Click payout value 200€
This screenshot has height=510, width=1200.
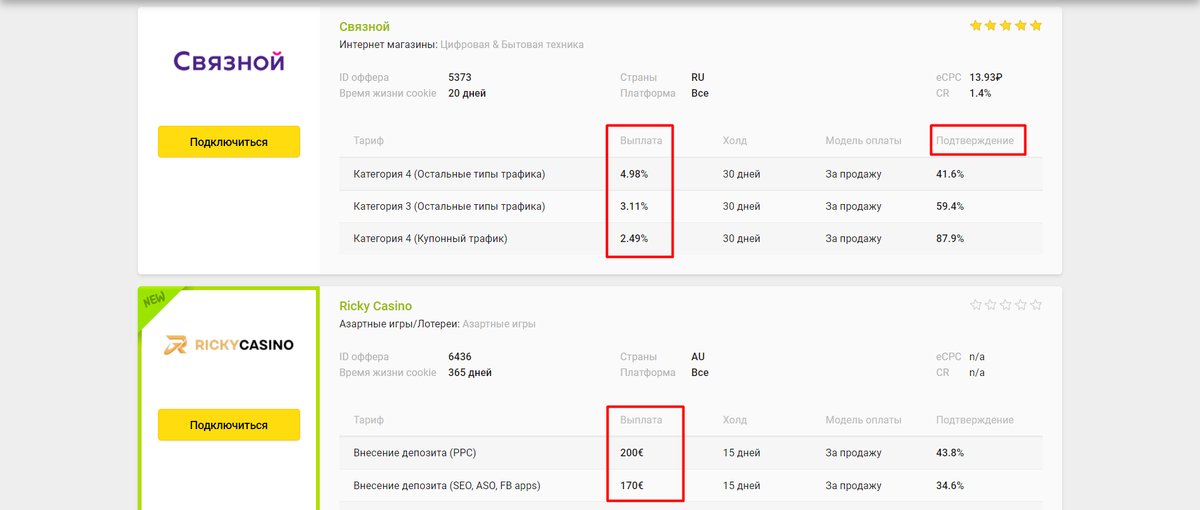pyautogui.click(x=632, y=453)
